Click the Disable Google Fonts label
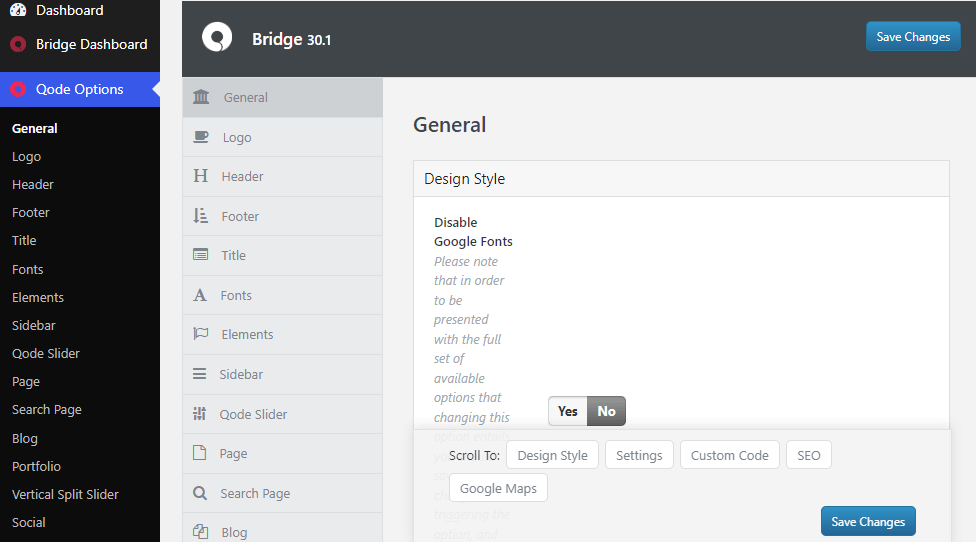 coord(474,231)
